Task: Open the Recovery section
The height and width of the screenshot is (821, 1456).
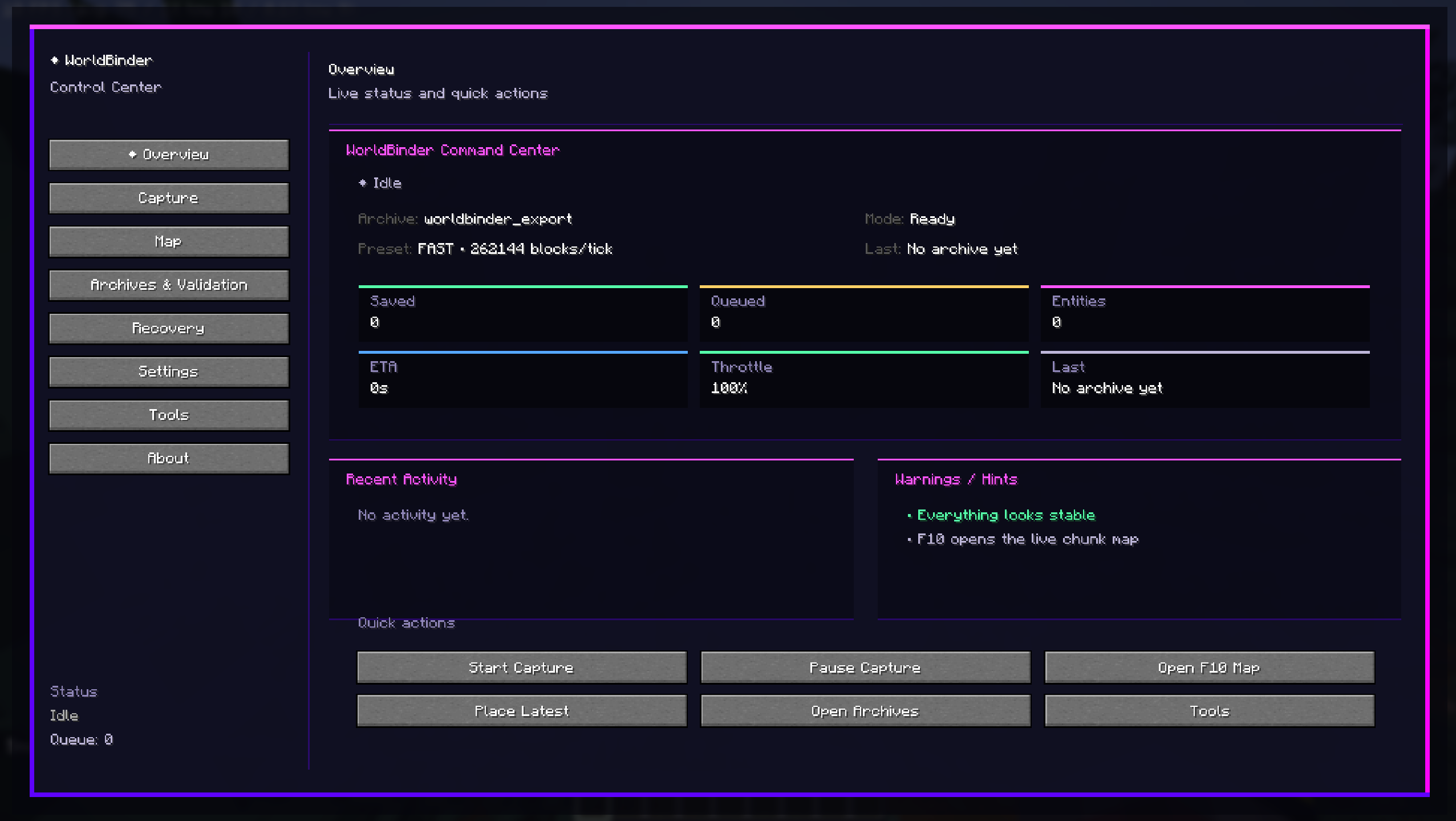Action: point(169,328)
